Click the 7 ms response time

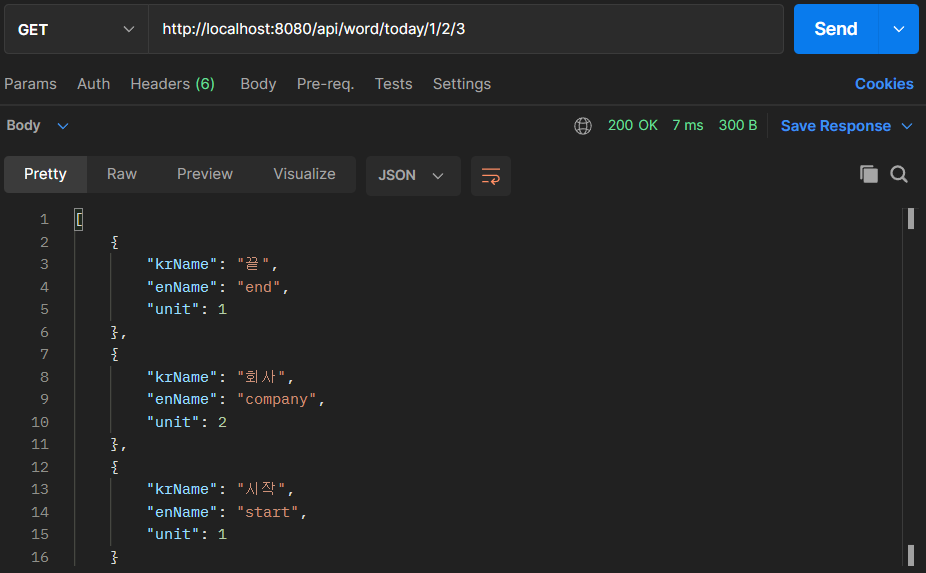point(687,125)
